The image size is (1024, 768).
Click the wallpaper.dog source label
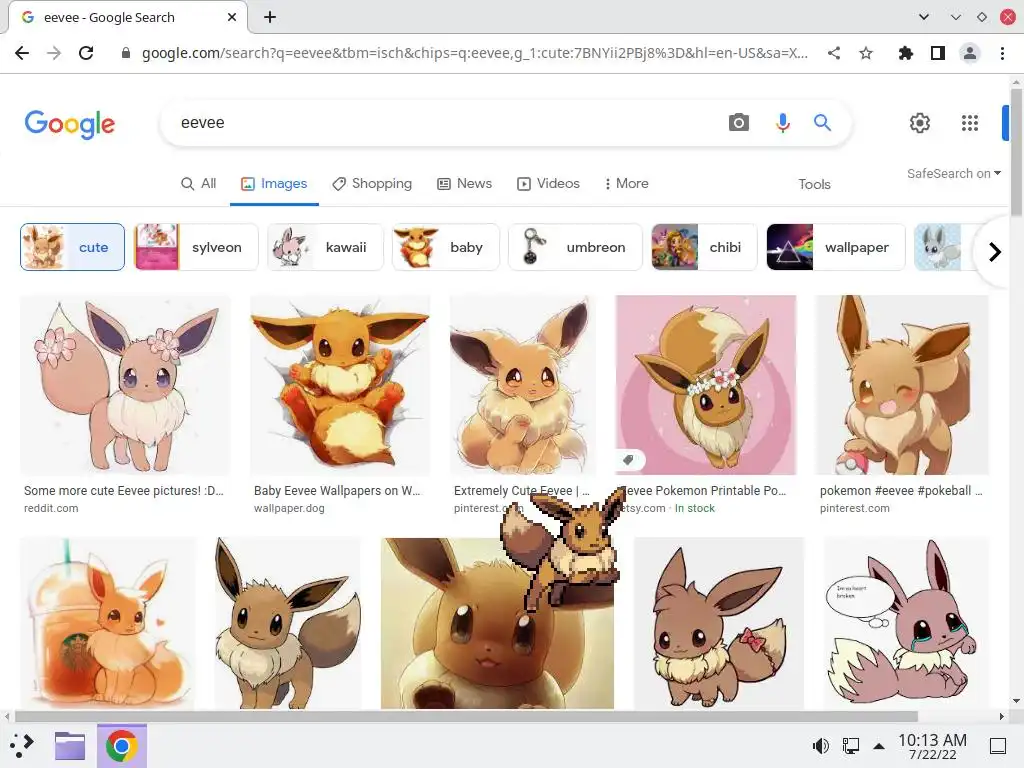(x=289, y=508)
